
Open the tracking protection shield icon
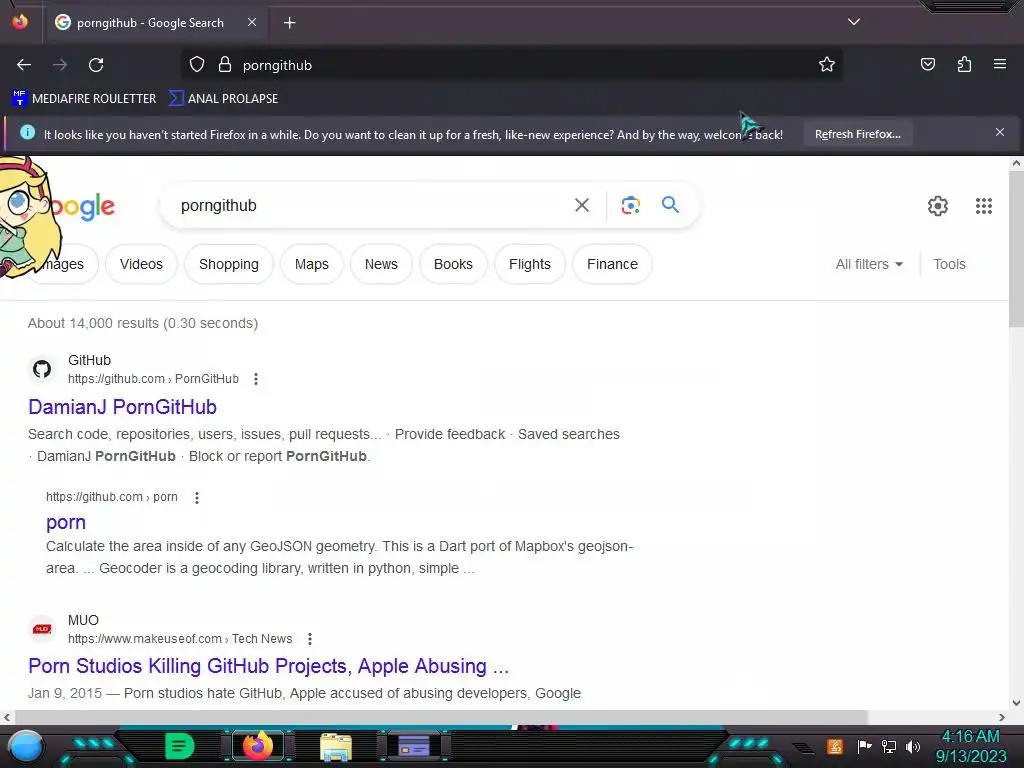pos(197,65)
